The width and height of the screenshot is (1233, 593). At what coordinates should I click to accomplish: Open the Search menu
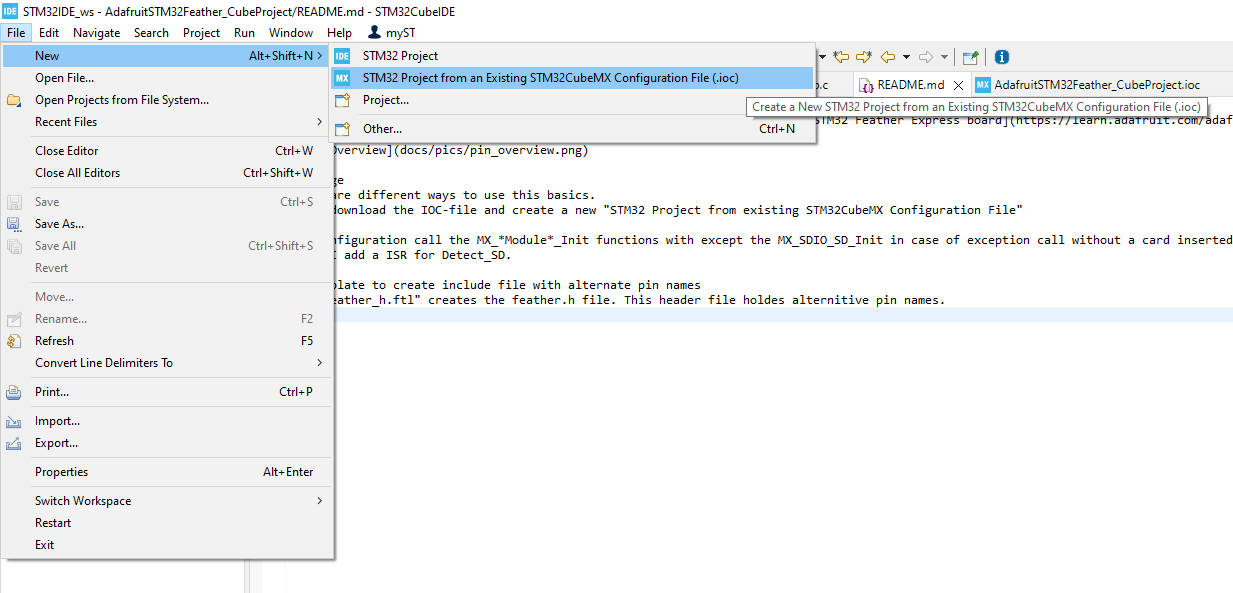(x=151, y=33)
